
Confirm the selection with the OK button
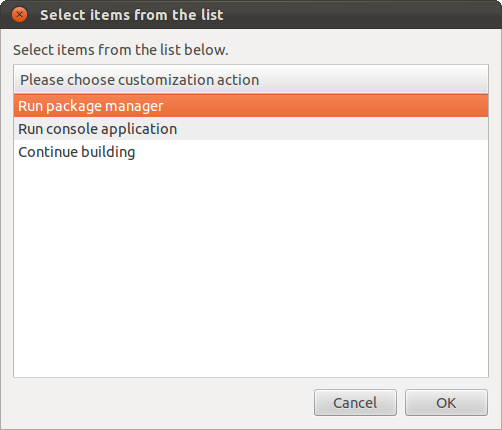coord(446,403)
